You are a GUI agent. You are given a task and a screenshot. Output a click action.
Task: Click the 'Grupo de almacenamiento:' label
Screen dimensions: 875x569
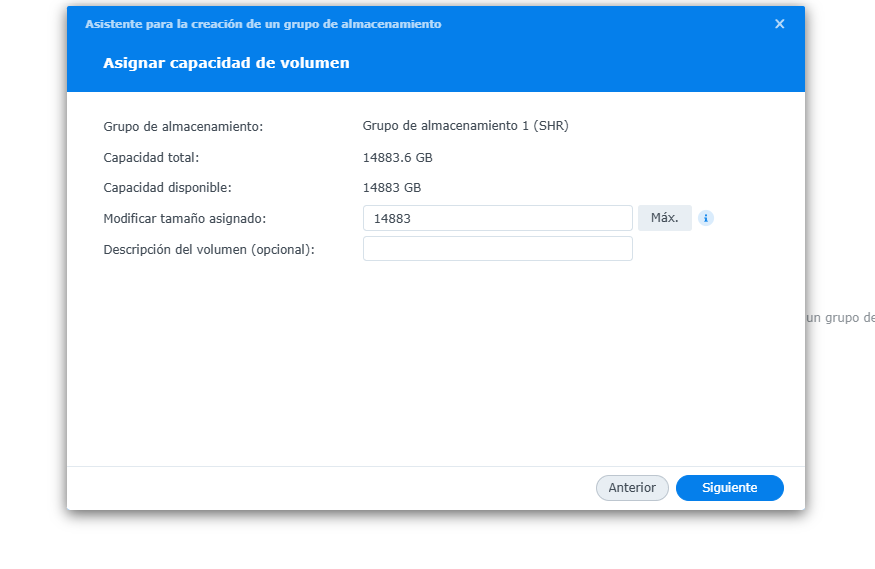coord(183,127)
